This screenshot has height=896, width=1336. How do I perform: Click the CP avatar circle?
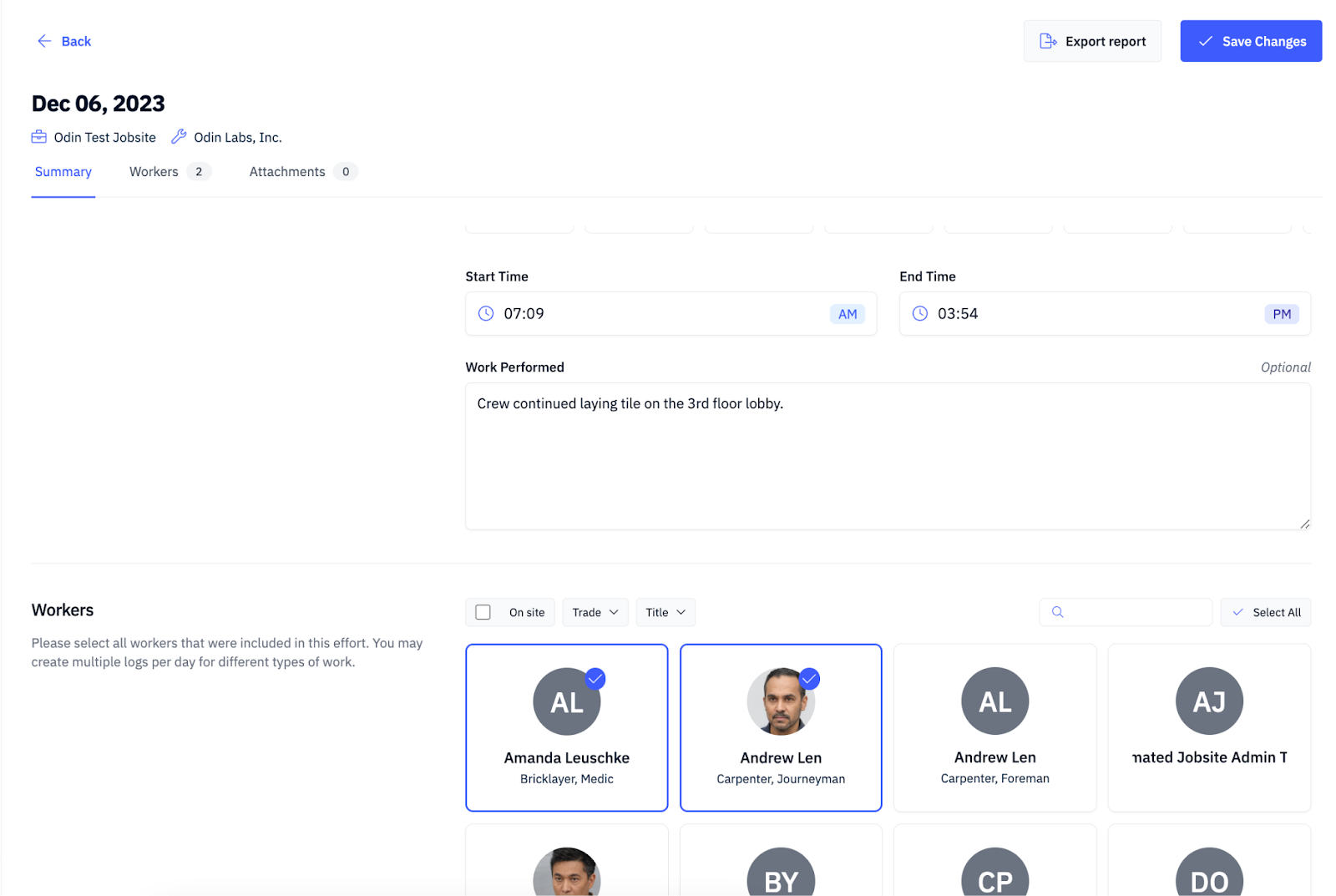pos(995,873)
